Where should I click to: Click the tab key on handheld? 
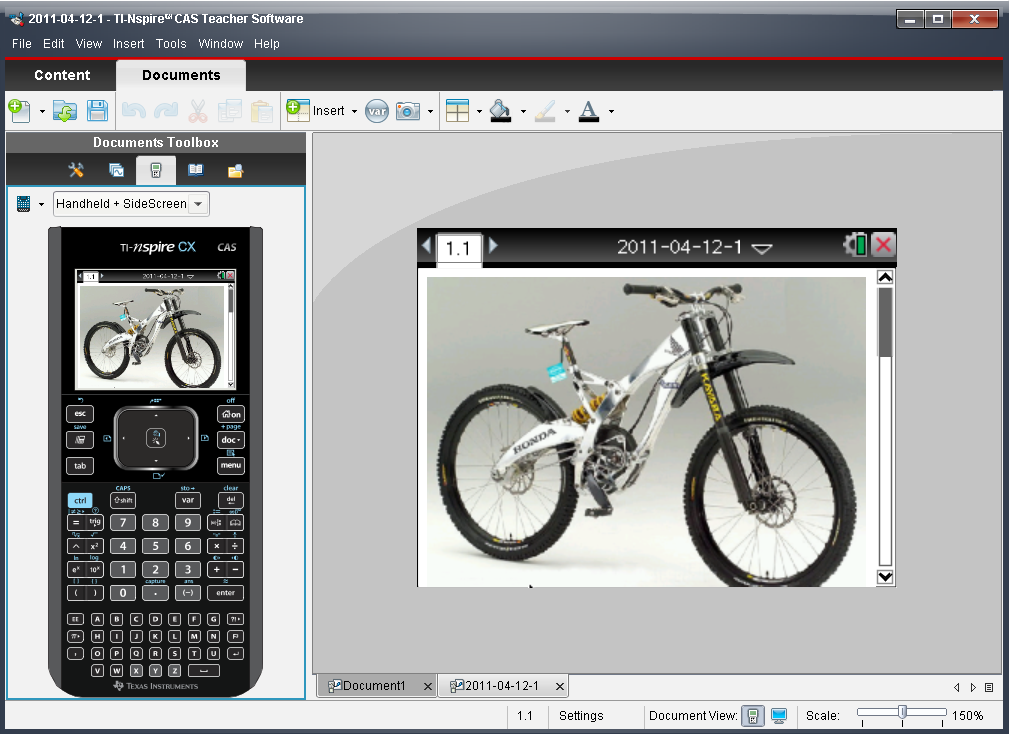[x=80, y=466]
